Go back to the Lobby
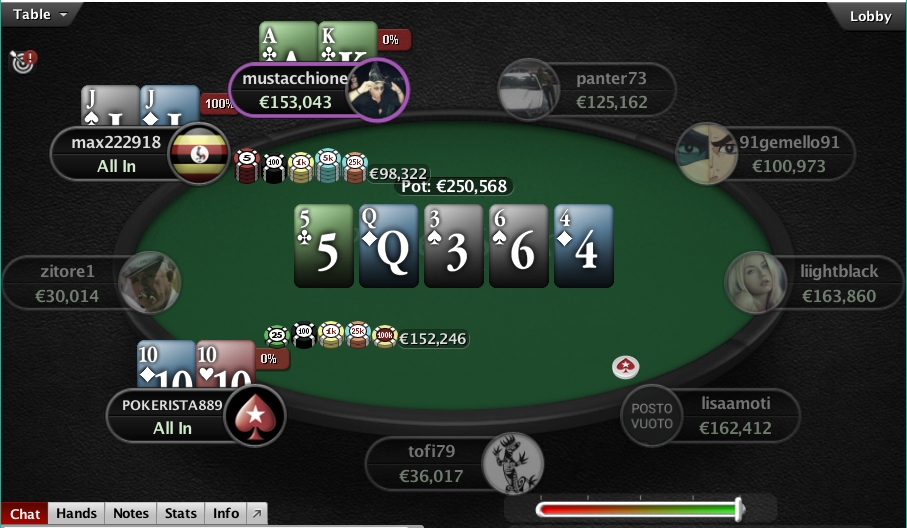The width and height of the screenshot is (907, 528). click(x=869, y=16)
